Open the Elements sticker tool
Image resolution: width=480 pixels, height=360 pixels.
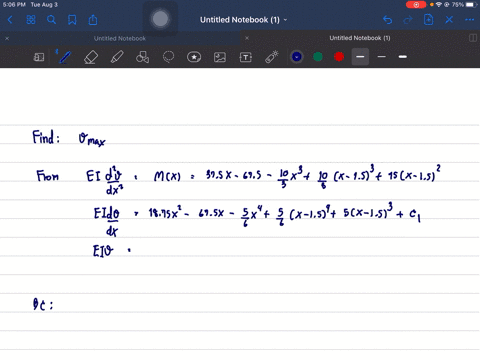point(194,57)
